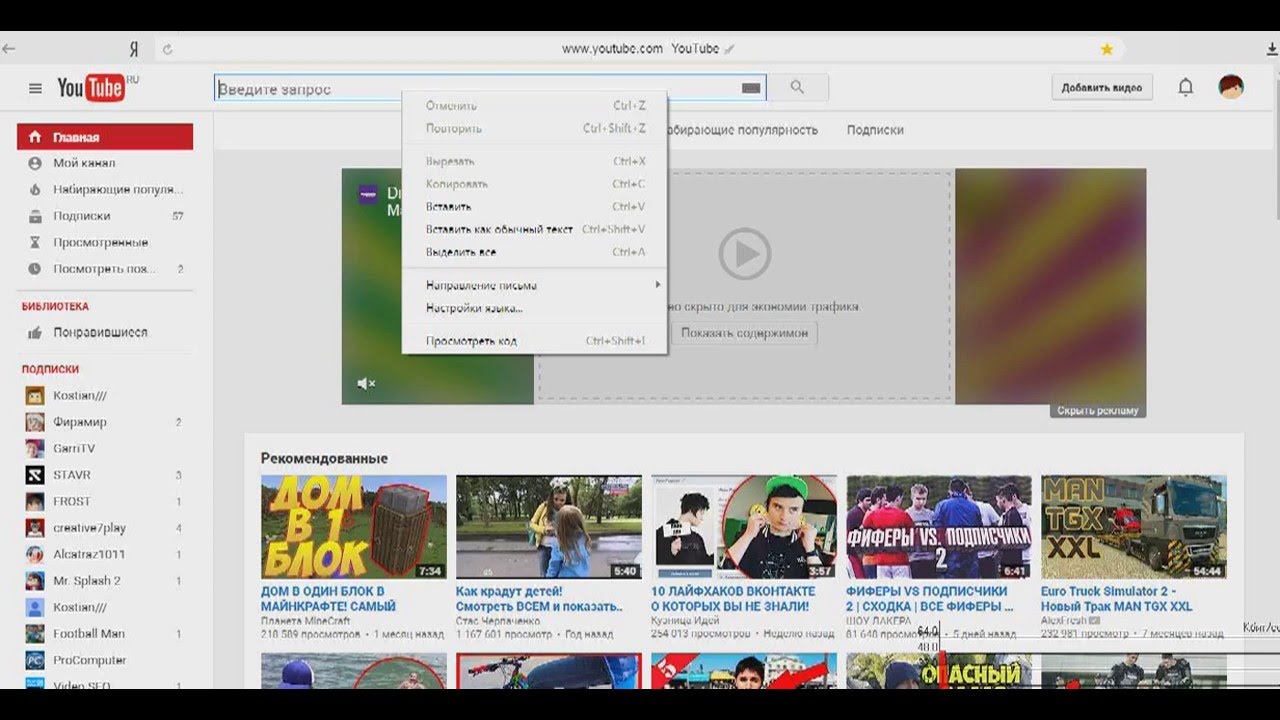The image size is (1280, 720).
Task: Click the Мой канал sidebar icon
Action: [35, 163]
